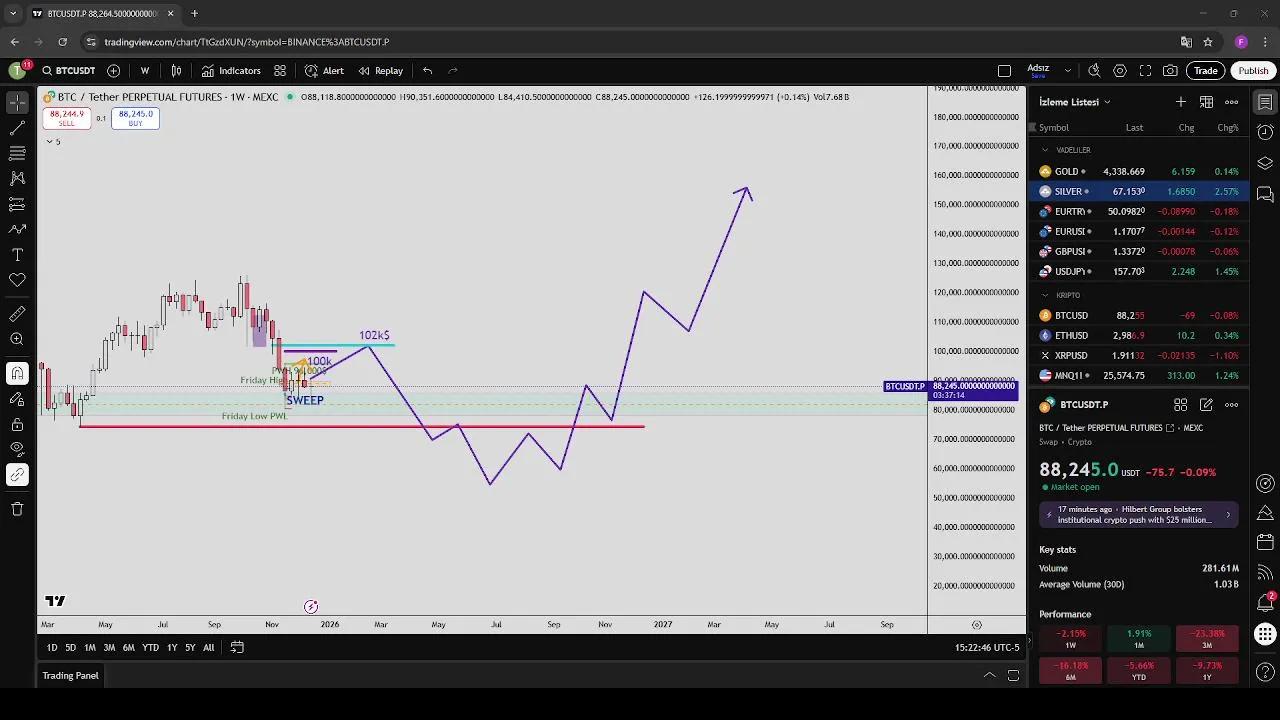1280x720 pixels.
Task: Open the Alerts panel clock icon in right sidebar
Action: point(1265,133)
